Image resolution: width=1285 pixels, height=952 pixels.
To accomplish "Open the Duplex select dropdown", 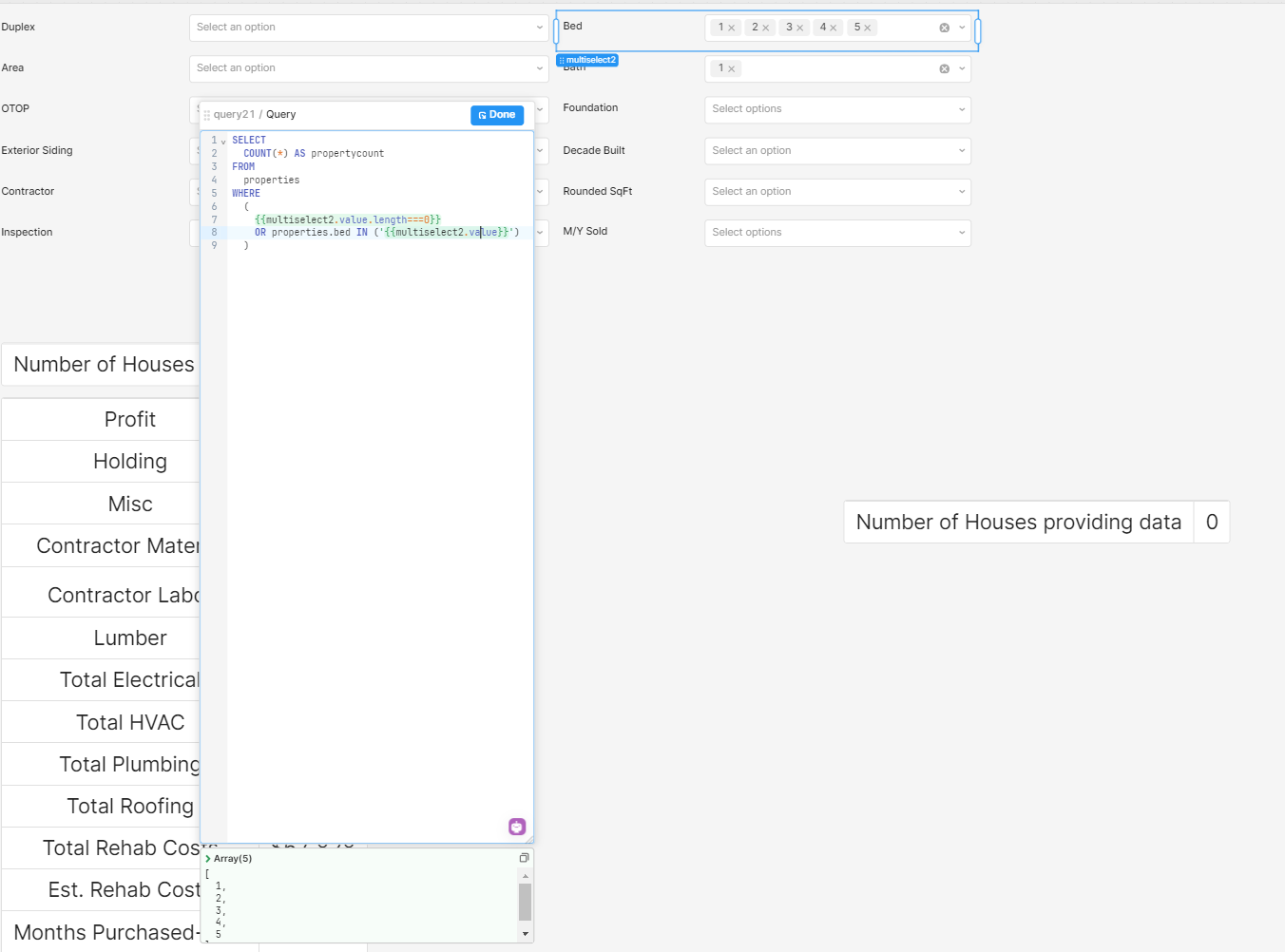I will point(369,28).
